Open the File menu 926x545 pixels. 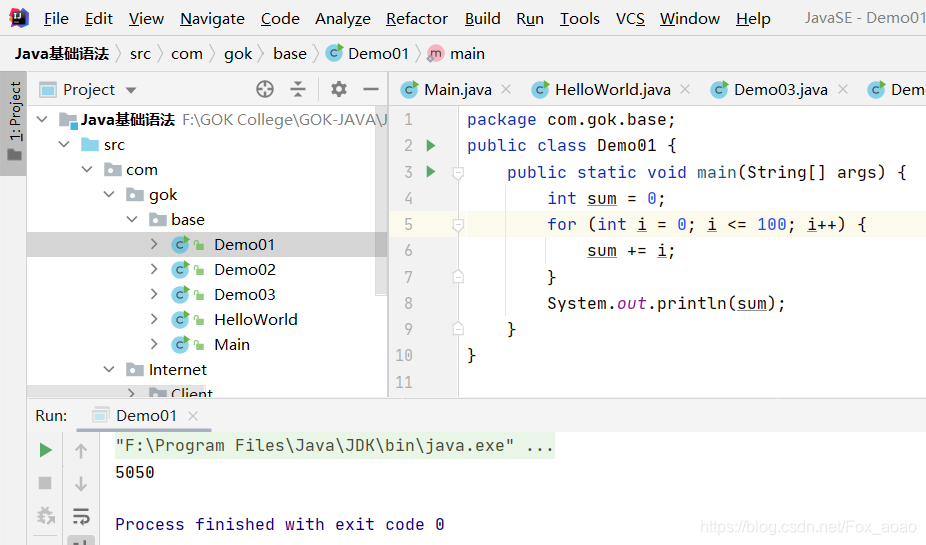pyautogui.click(x=56, y=19)
